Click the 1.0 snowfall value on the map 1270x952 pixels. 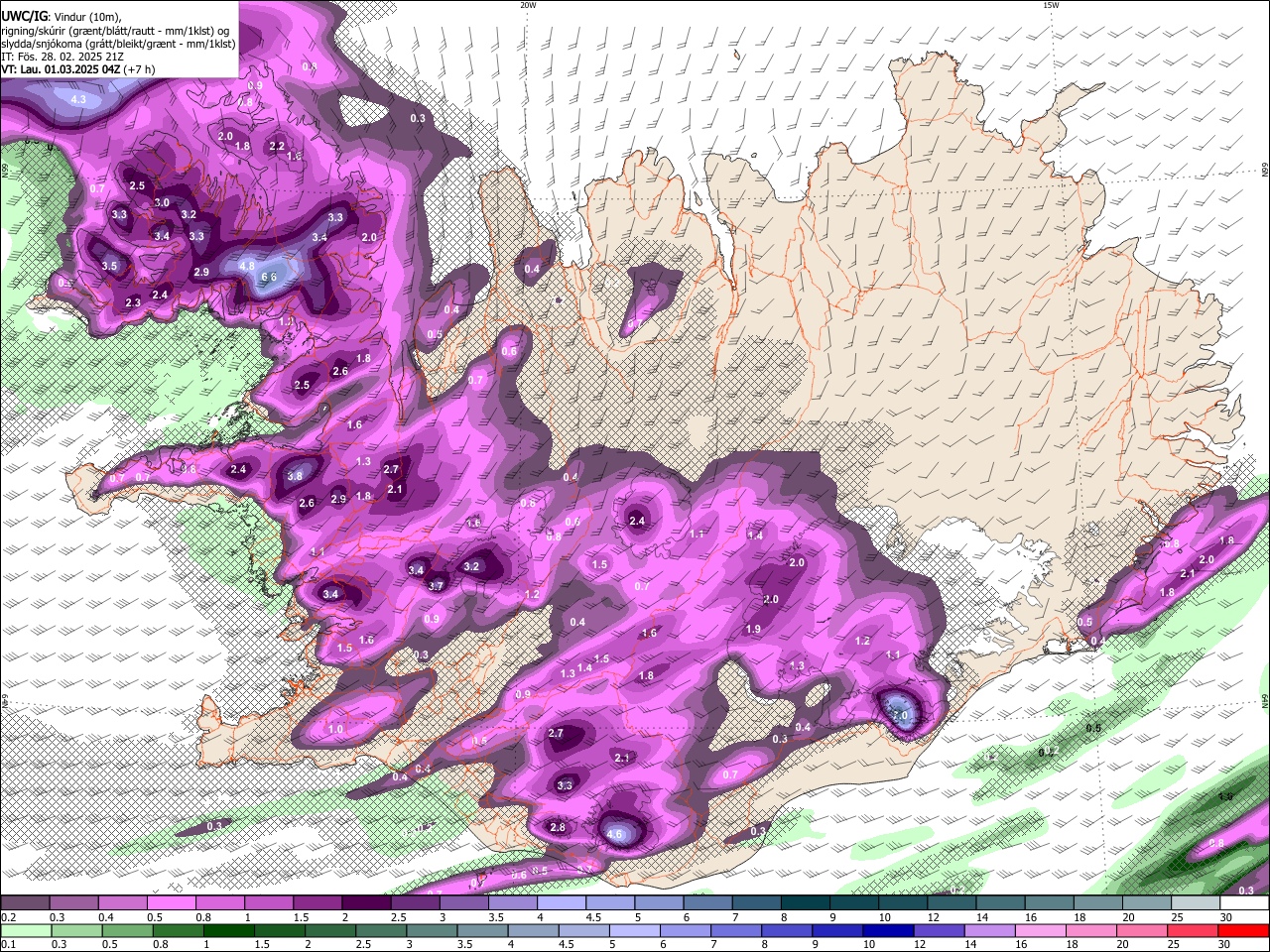[335, 729]
